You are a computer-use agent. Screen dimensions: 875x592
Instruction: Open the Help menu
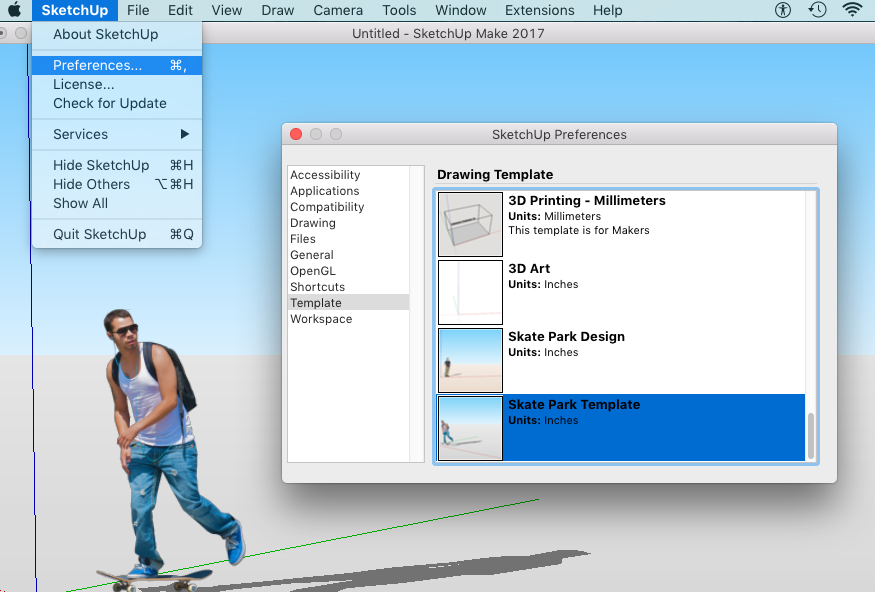click(x=607, y=10)
